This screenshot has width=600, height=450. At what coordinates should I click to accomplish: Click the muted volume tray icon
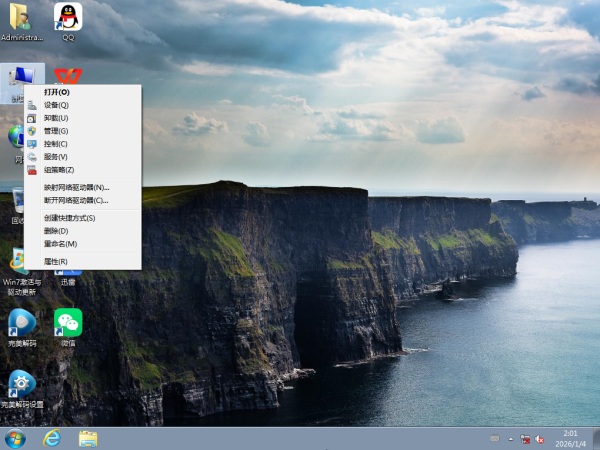541,438
